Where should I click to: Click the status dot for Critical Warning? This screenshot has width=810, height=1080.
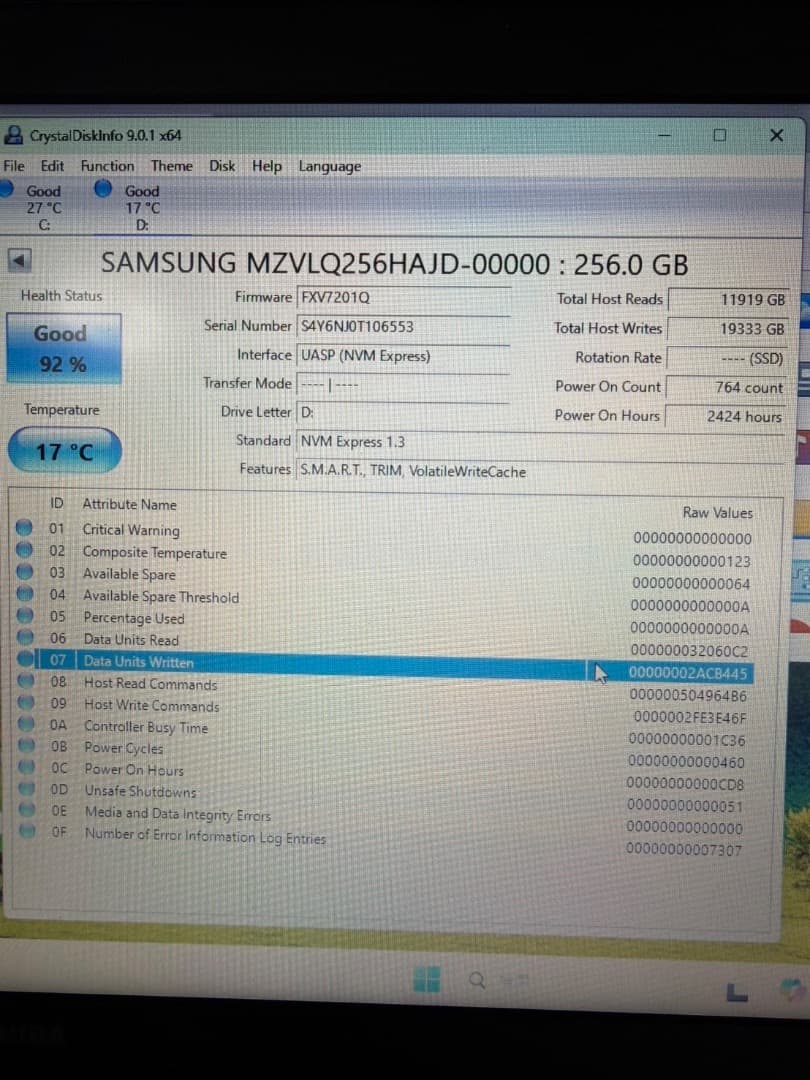point(24,528)
